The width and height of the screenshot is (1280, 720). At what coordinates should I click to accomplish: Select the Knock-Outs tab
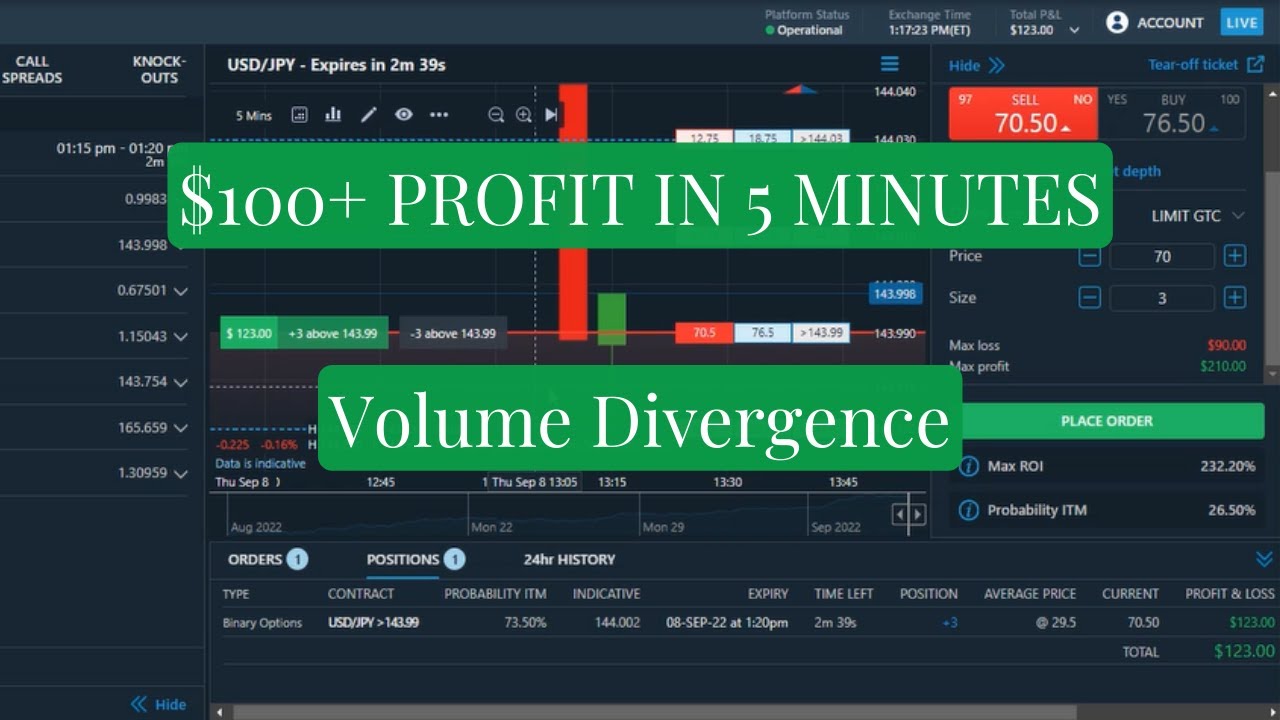tap(159, 69)
